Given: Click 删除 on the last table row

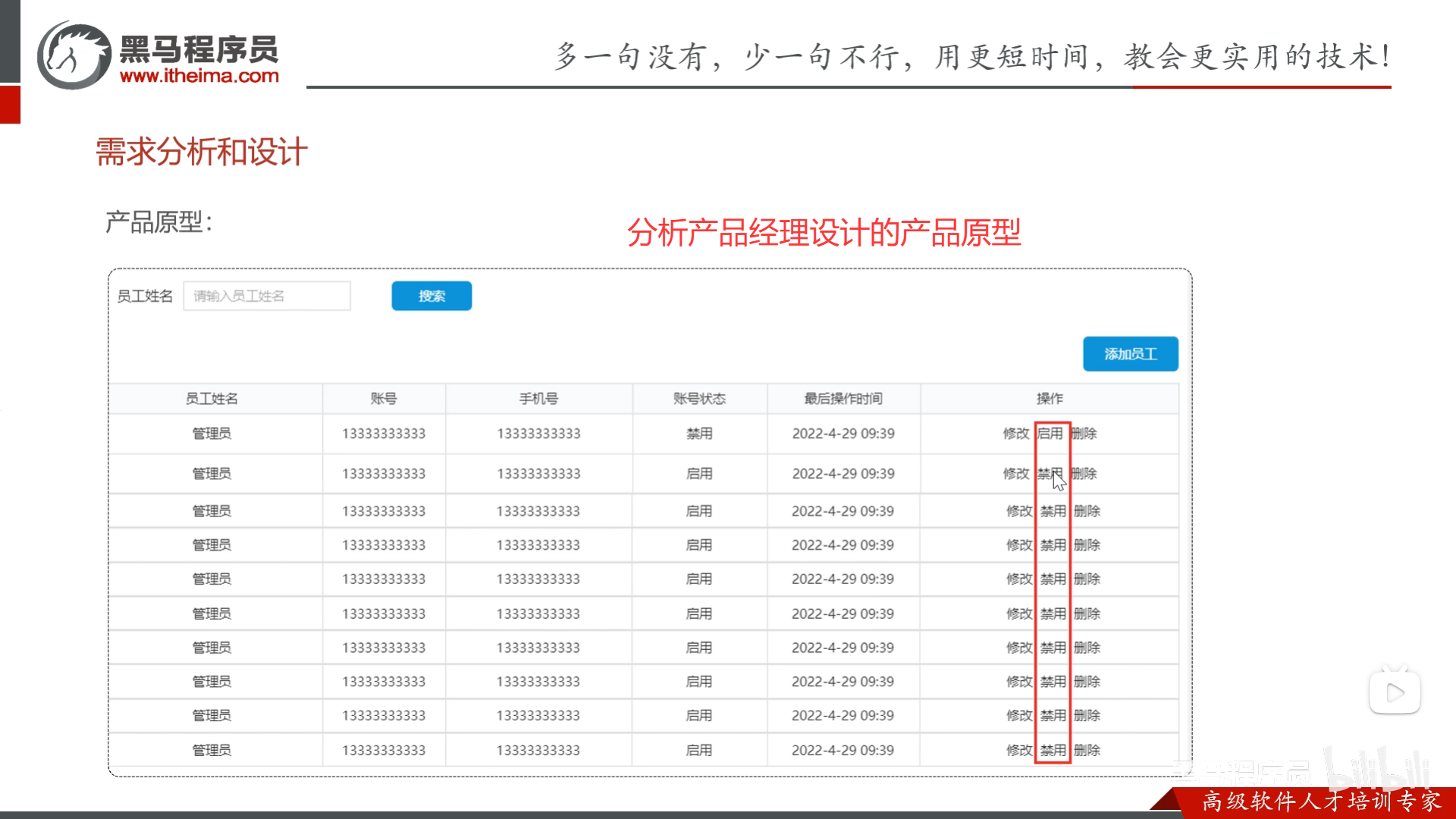Looking at the screenshot, I should (x=1086, y=749).
